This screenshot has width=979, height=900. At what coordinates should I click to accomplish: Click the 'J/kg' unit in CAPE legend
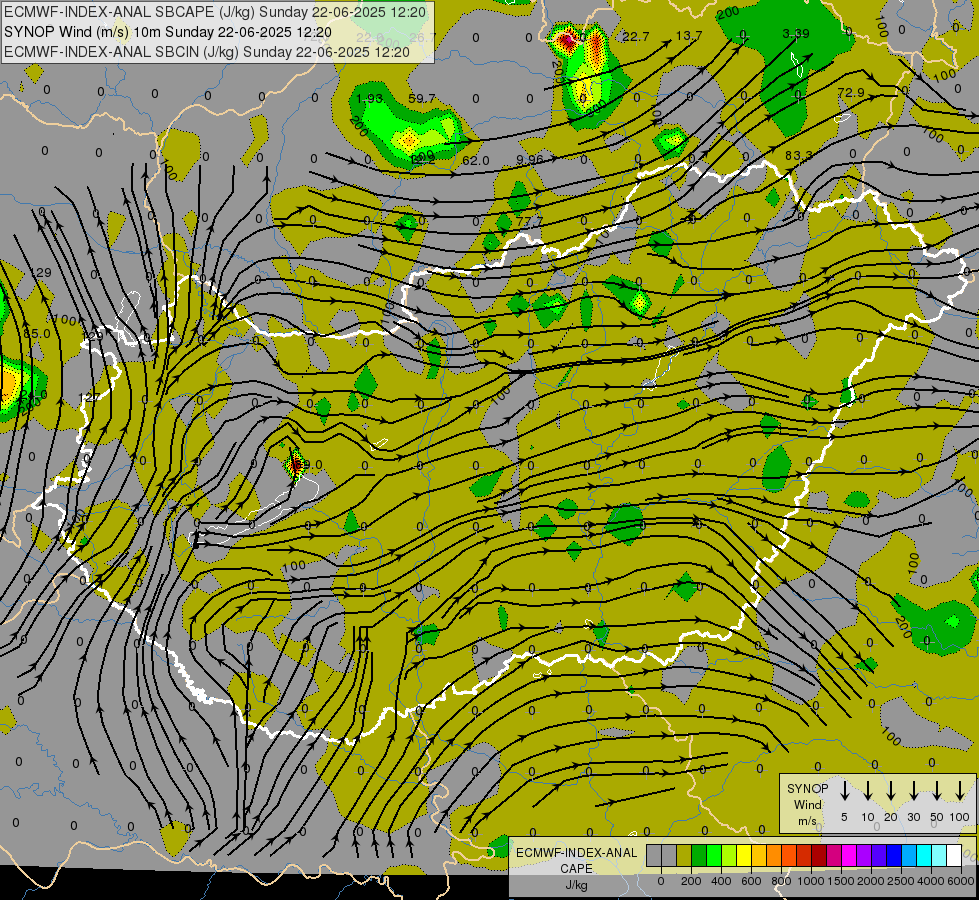coord(576,885)
